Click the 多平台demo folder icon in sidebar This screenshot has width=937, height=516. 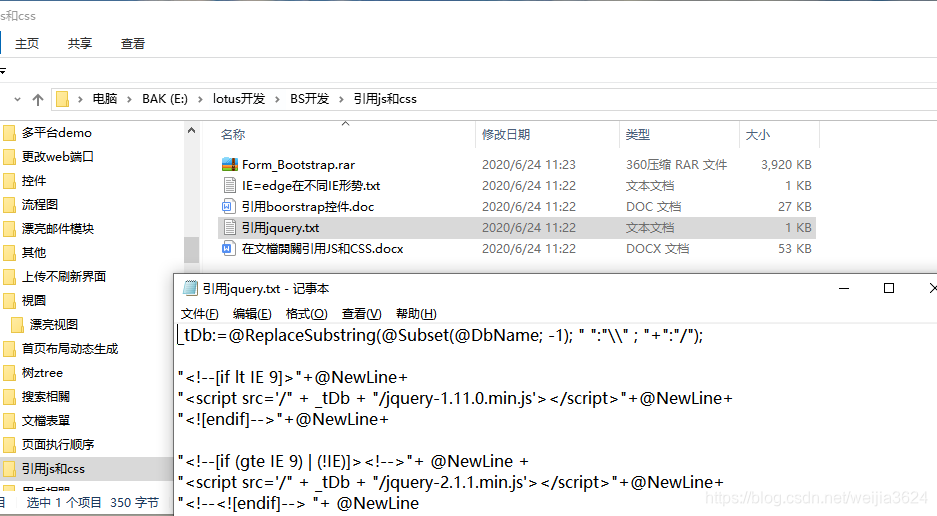10,133
